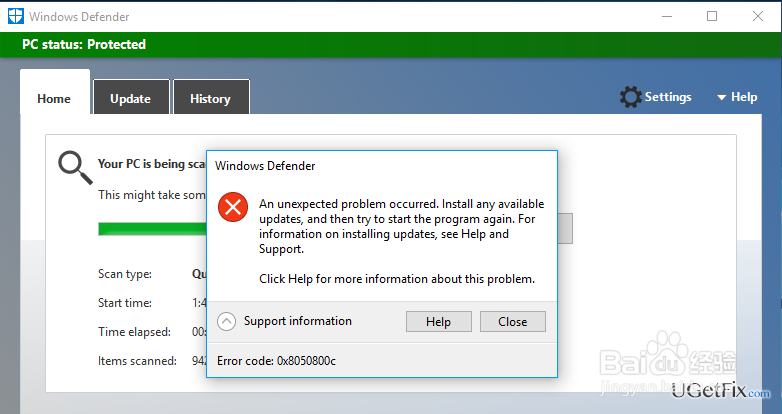Switch to the History tab
Viewport: 782px width, 414px height.
tap(210, 98)
